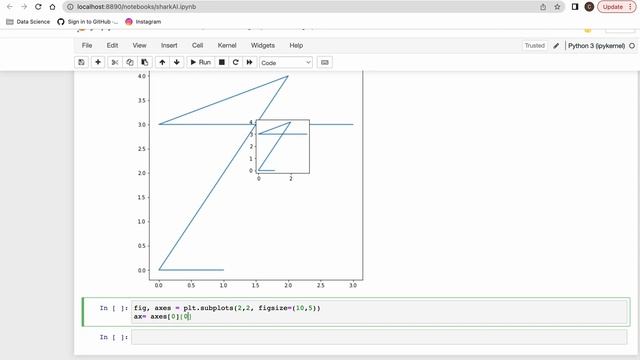
Task: Save notebook with the floppy disk icon
Action: point(82,62)
